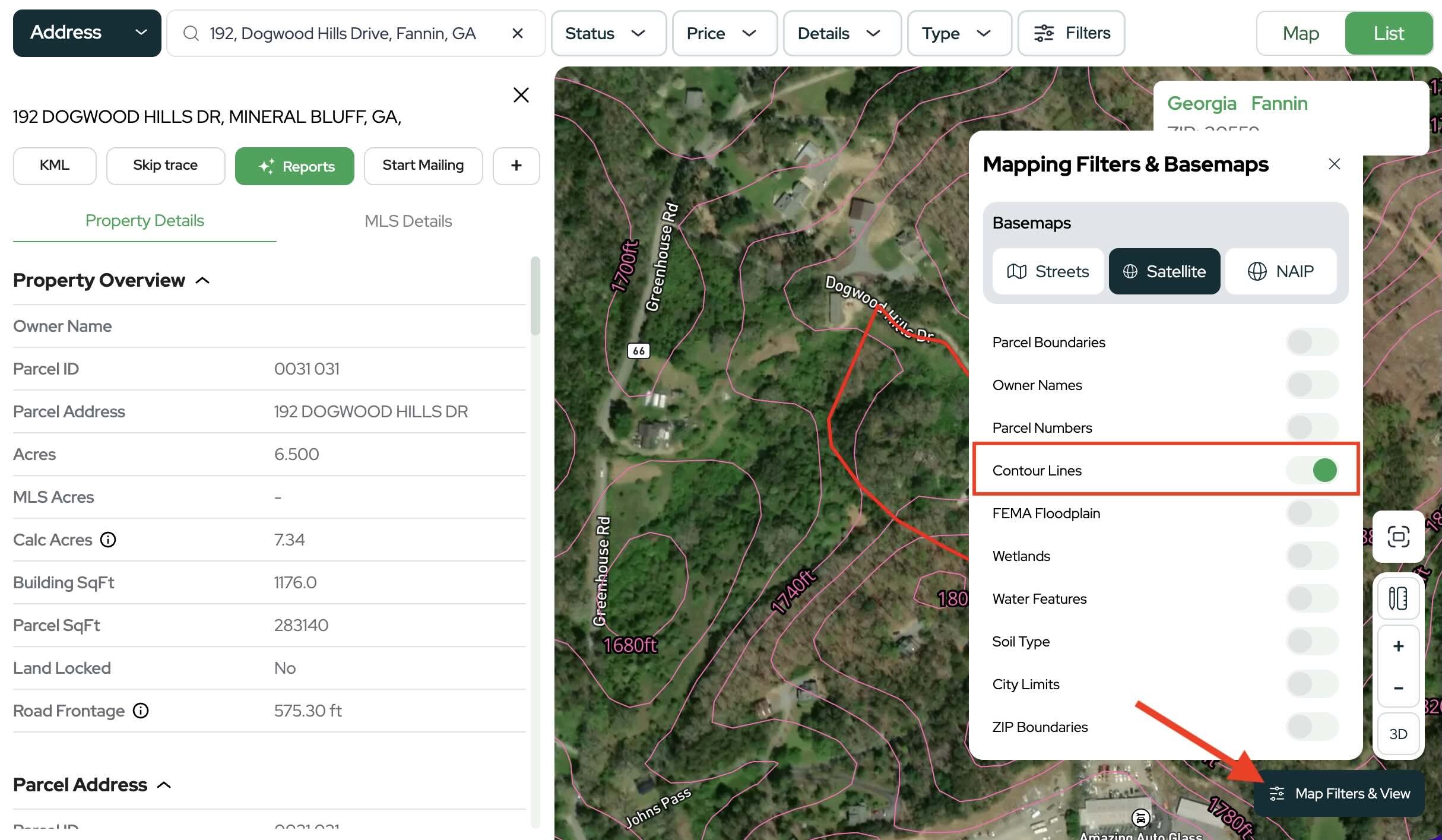The height and width of the screenshot is (840, 1442).
Task: Click the split-view compare map icon
Action: [x=1398, y=598]
